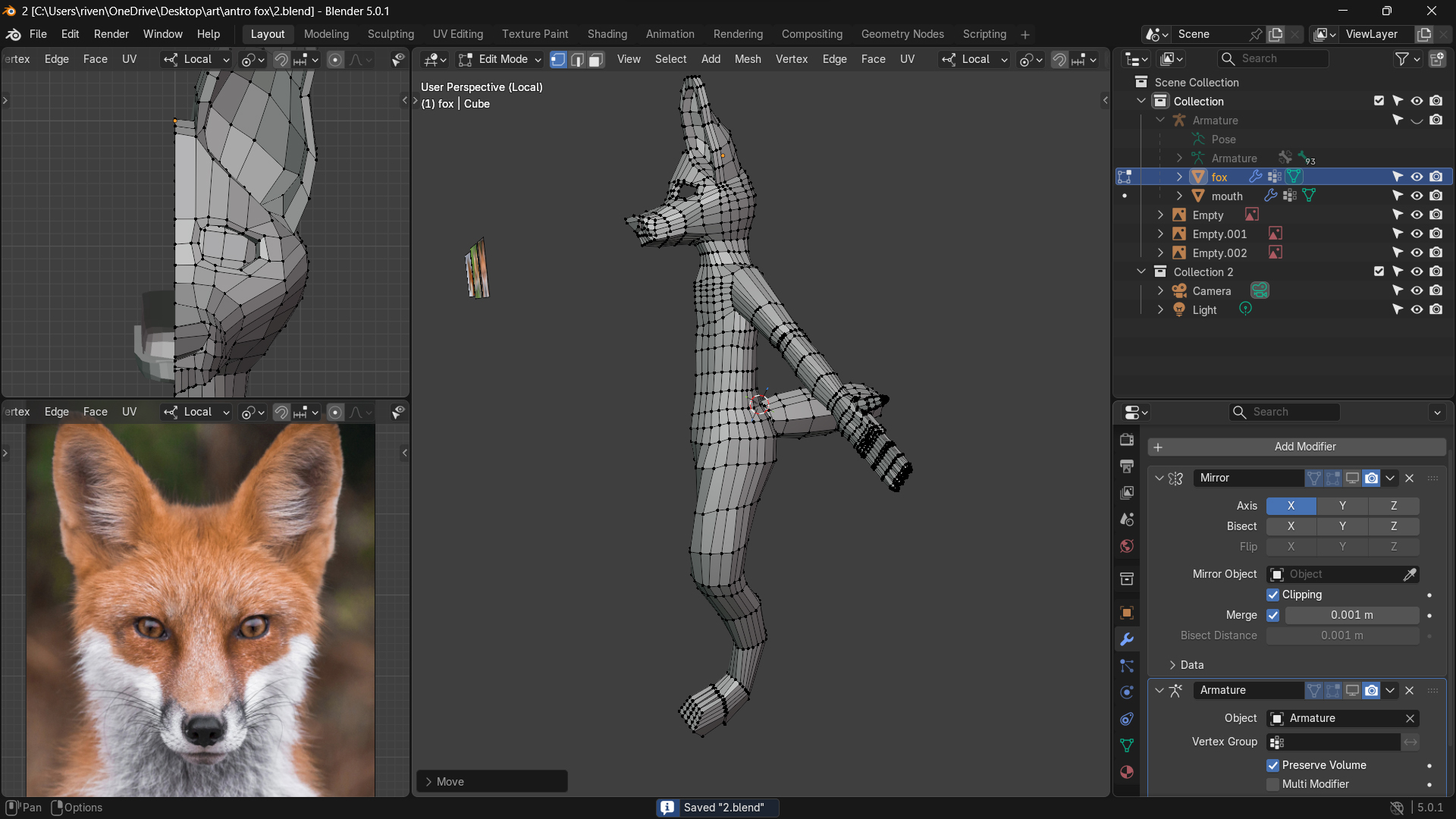This screenshot has width=1456, height=819.
Task: Open the Edit Mode dropdown
Action: 500,59
